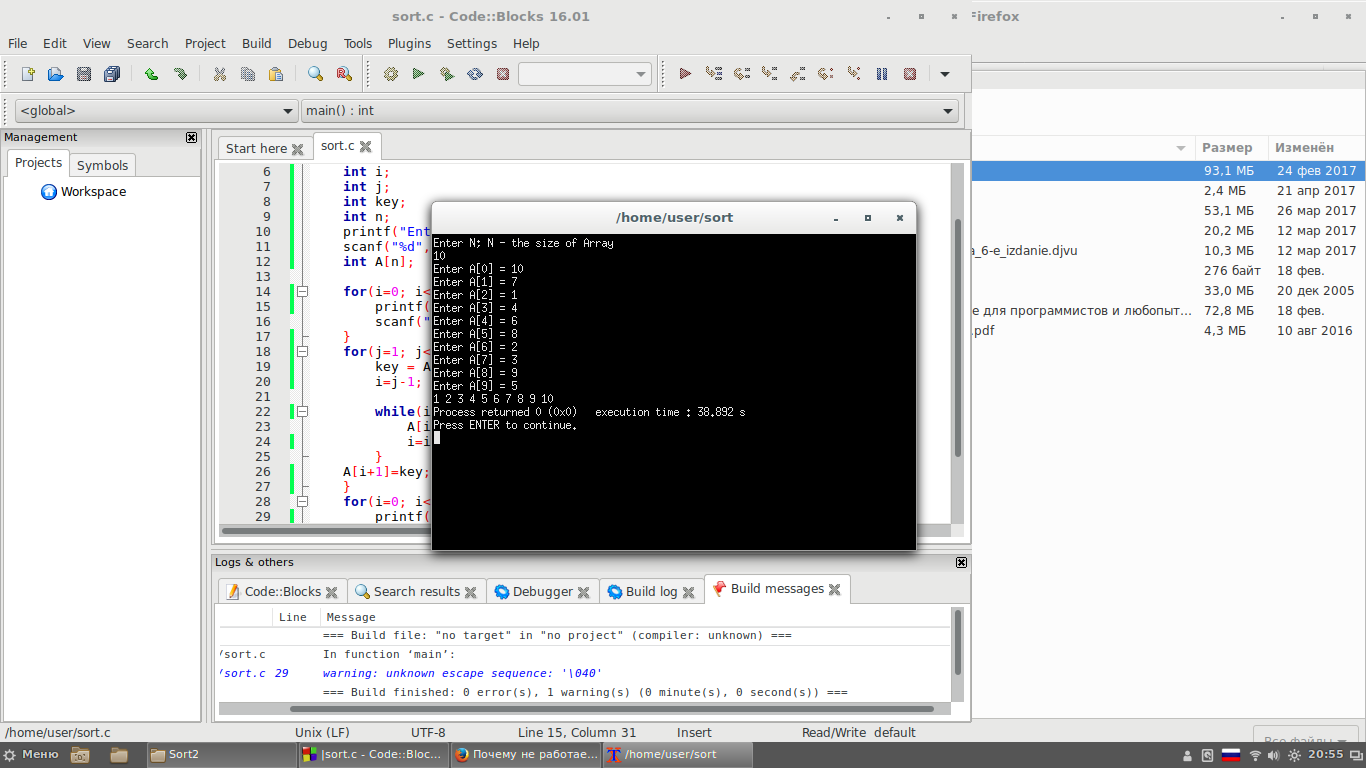This screenshot has width=1366, height=768.
Task: Open Find with the magnifier icon
Action: [315, 74]
